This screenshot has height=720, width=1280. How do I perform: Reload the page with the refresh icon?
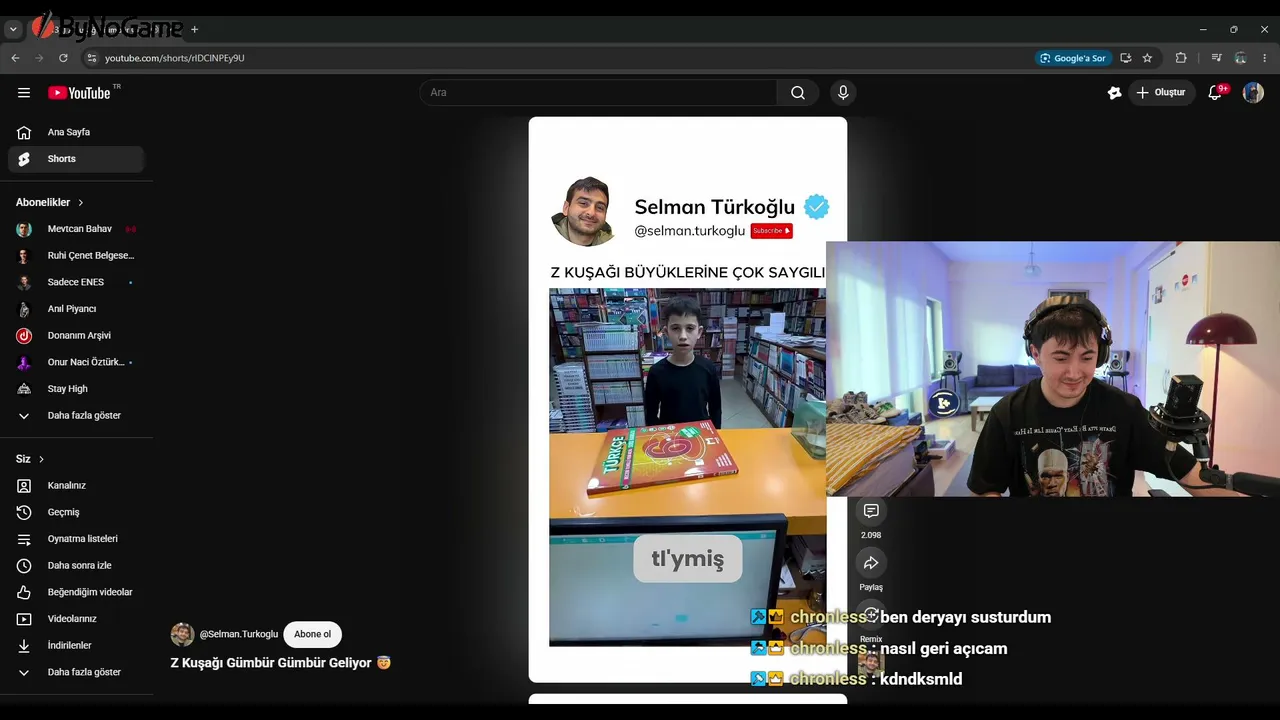63,58
